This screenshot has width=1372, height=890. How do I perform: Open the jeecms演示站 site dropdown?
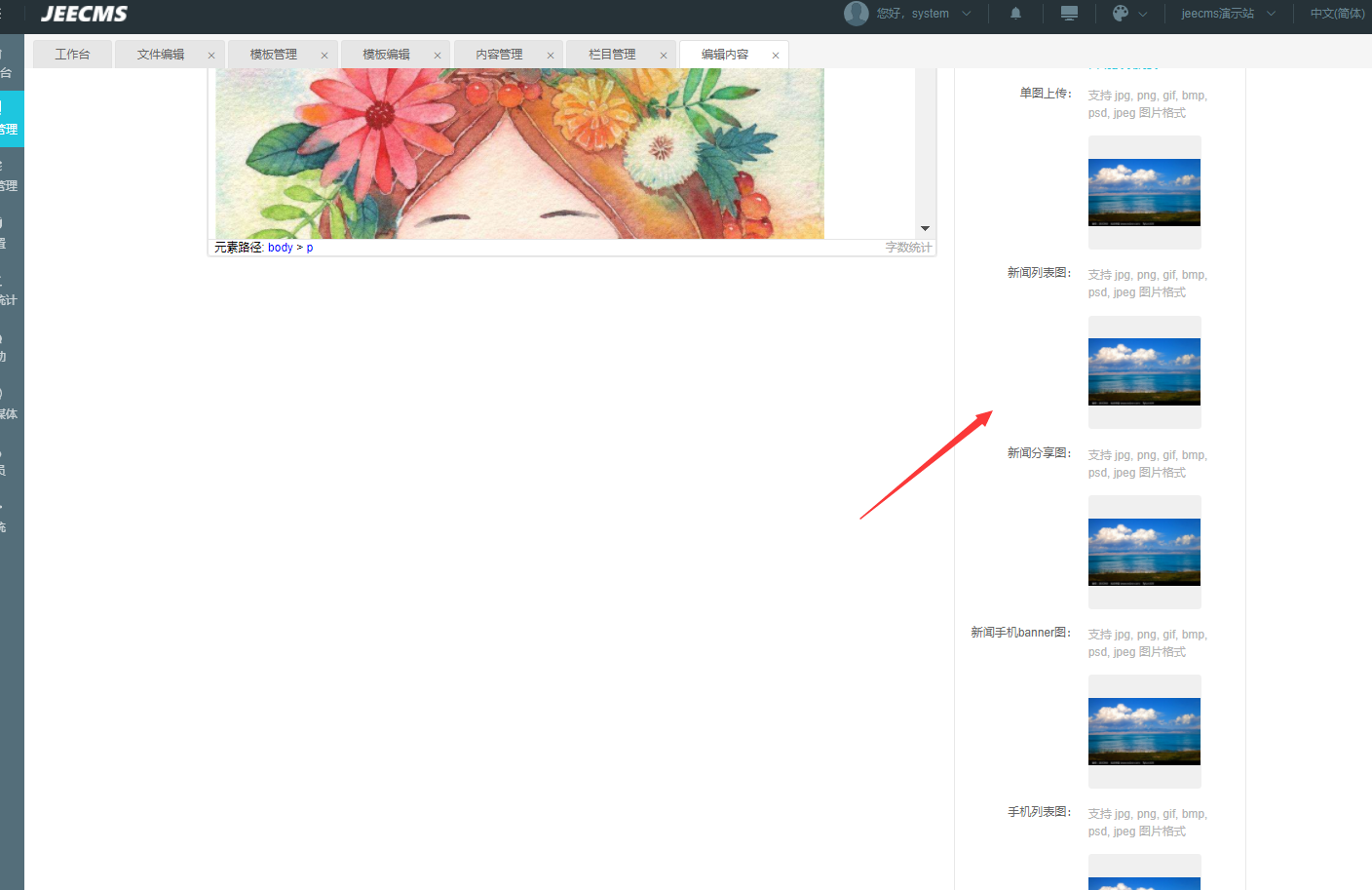click(x=1228, y=14)
